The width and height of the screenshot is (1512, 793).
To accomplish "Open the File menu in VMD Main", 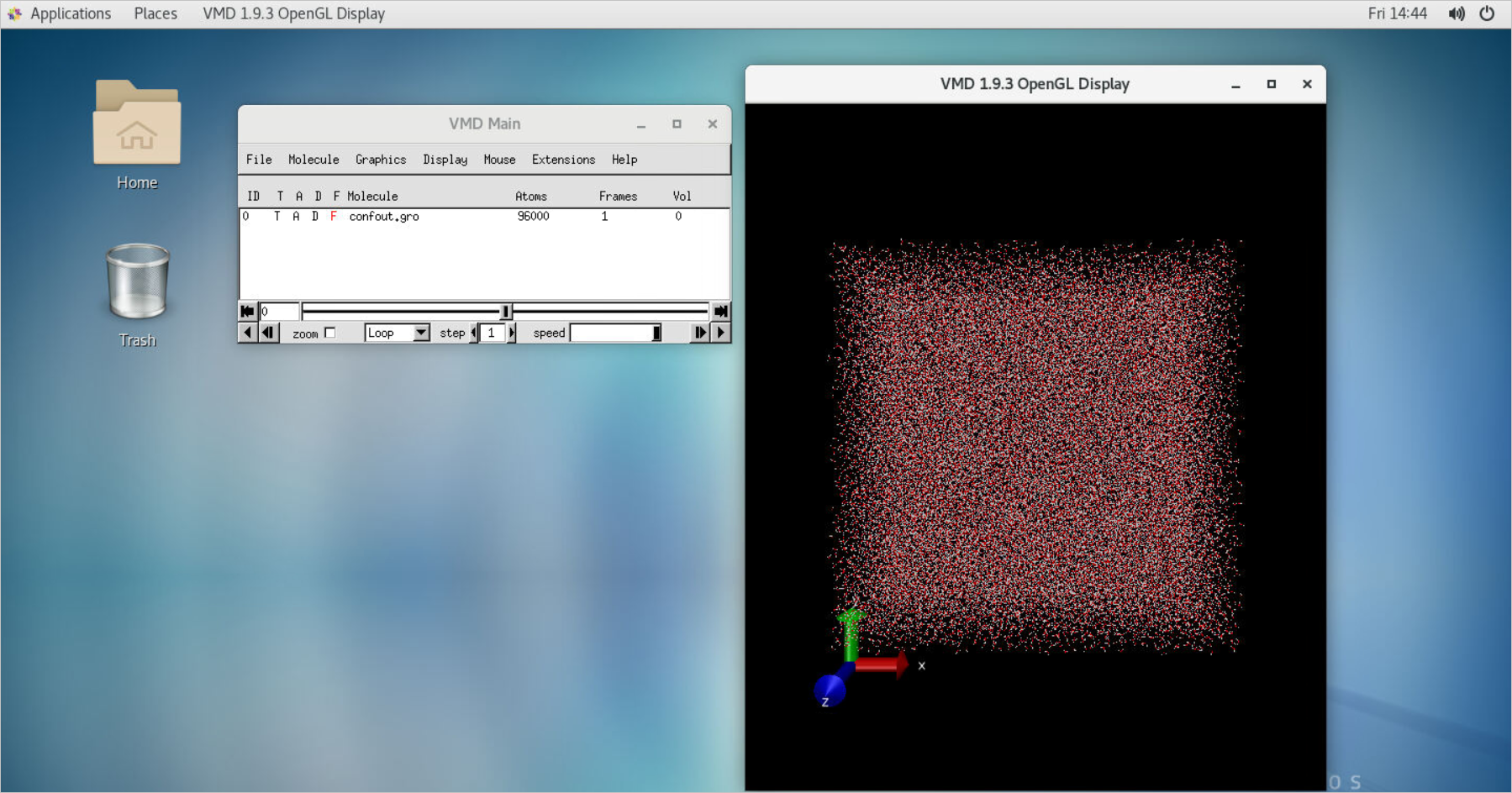I will 259,160.
